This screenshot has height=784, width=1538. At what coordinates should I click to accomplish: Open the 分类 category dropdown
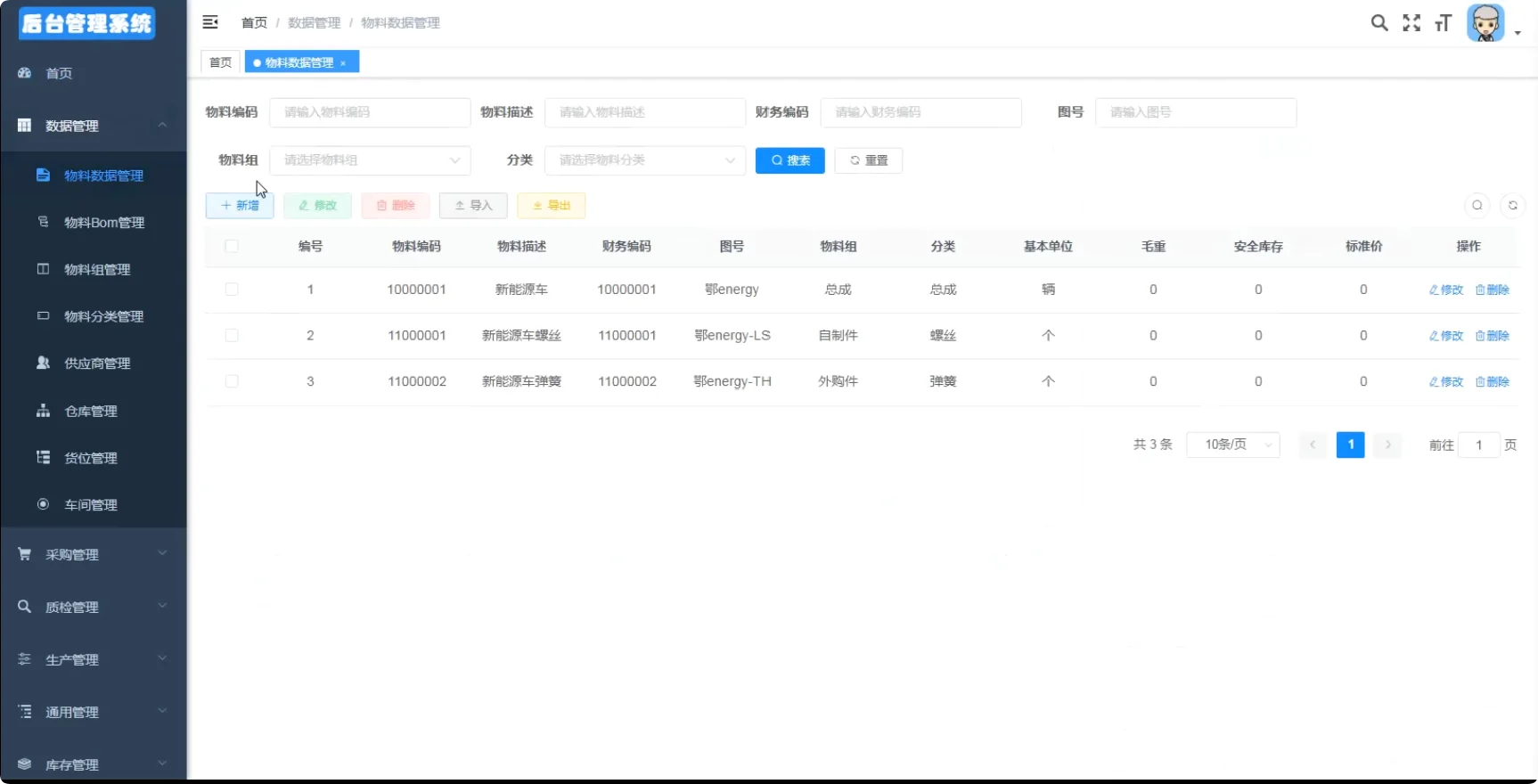click(644, 160)
